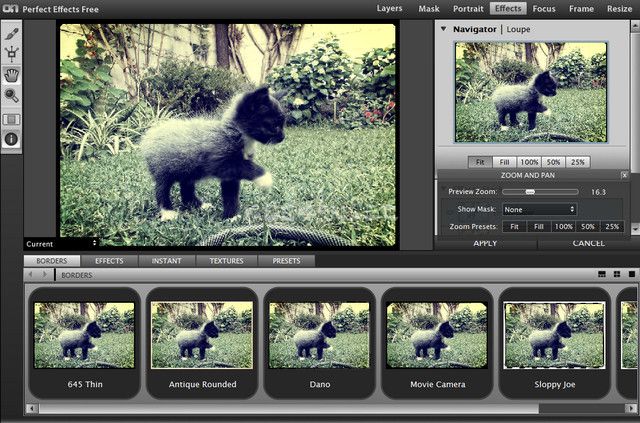The height and width of the screenshot is (423, 640).
Task: Open the Effects module
Action: (x=508, y=8)
